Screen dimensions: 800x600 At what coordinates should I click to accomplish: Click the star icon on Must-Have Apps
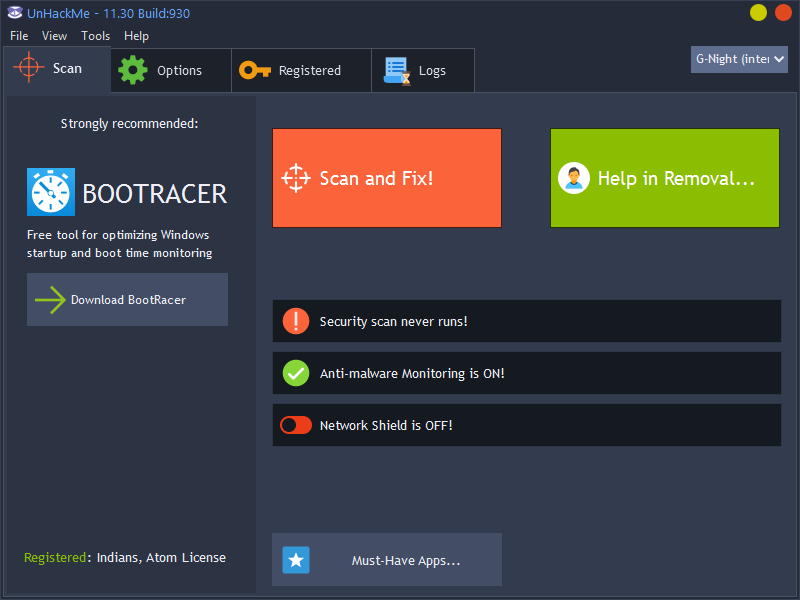coord(296,560)
